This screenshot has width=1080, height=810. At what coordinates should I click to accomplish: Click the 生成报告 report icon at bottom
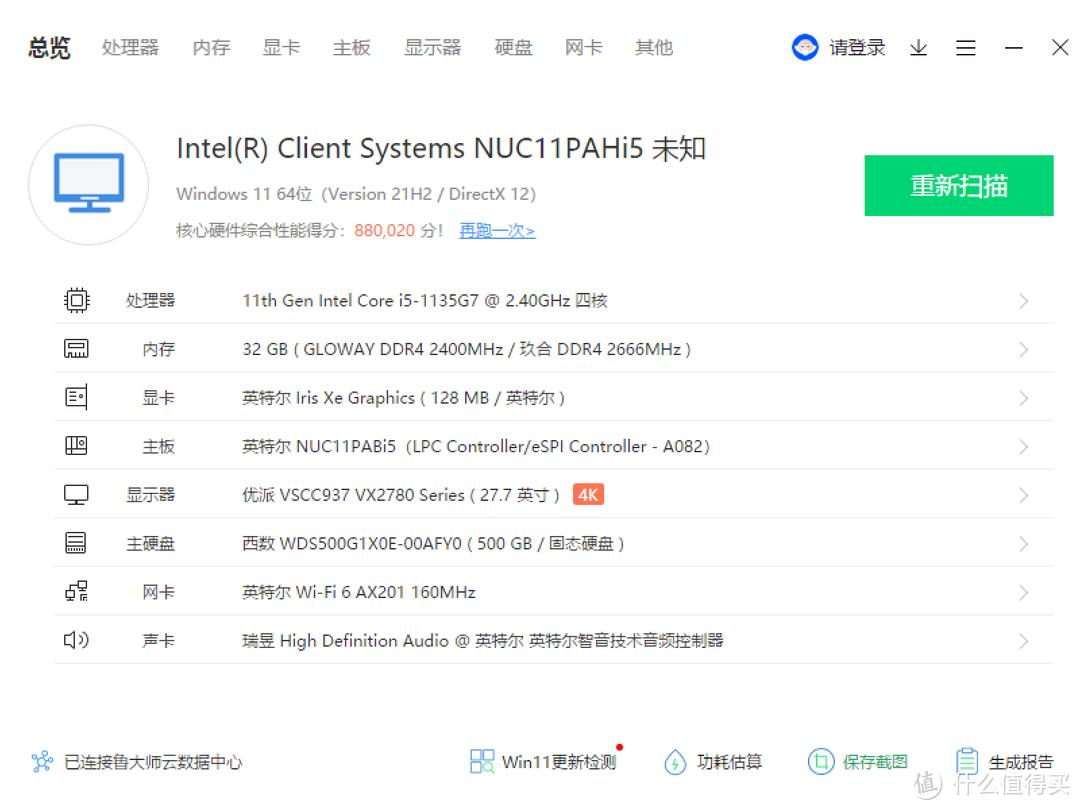966,761
